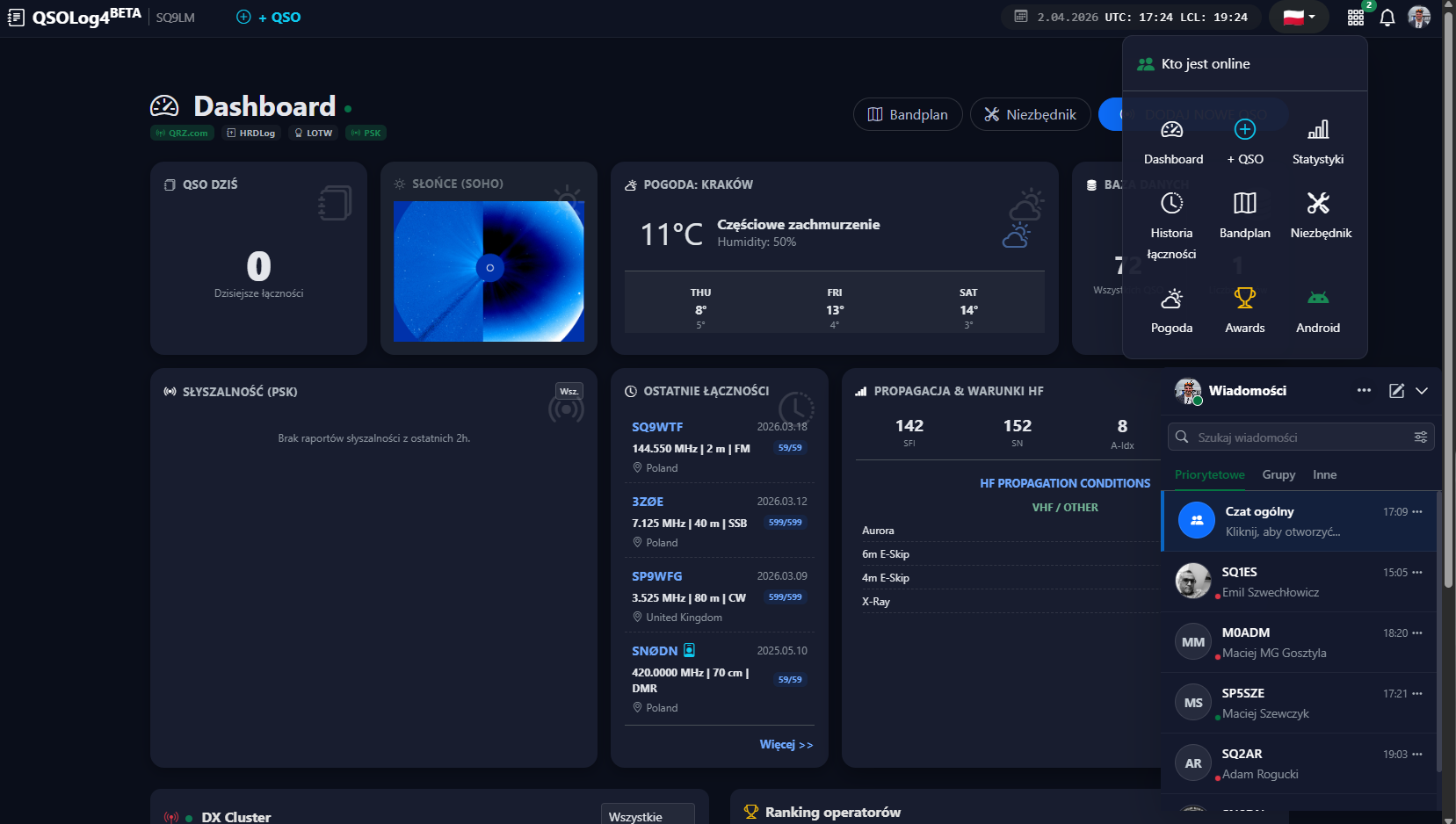Open the Statystyki panel from the menu
Screen dimensions: 1456x824
1317,141
